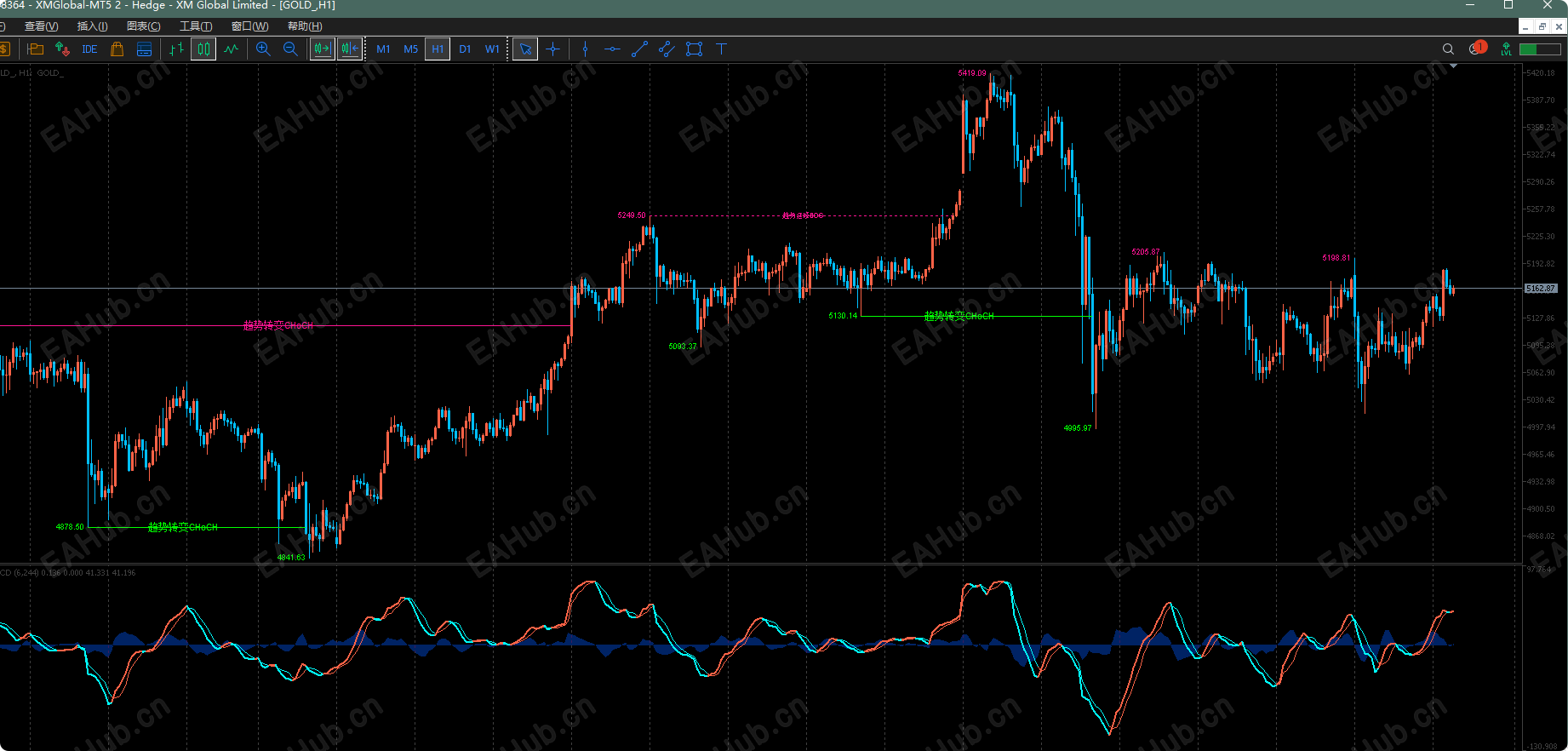Click the 5198.81 price label
The image size is (1568, 751).
coord(1336,258)
